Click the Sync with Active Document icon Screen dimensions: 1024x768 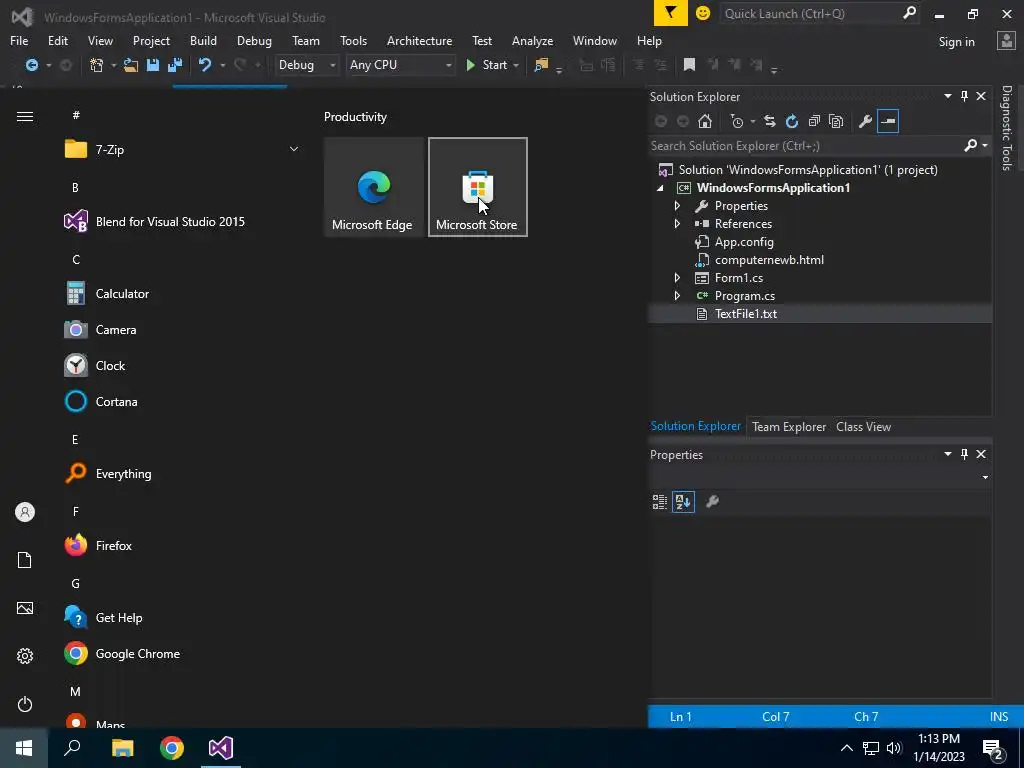[769, 121]
